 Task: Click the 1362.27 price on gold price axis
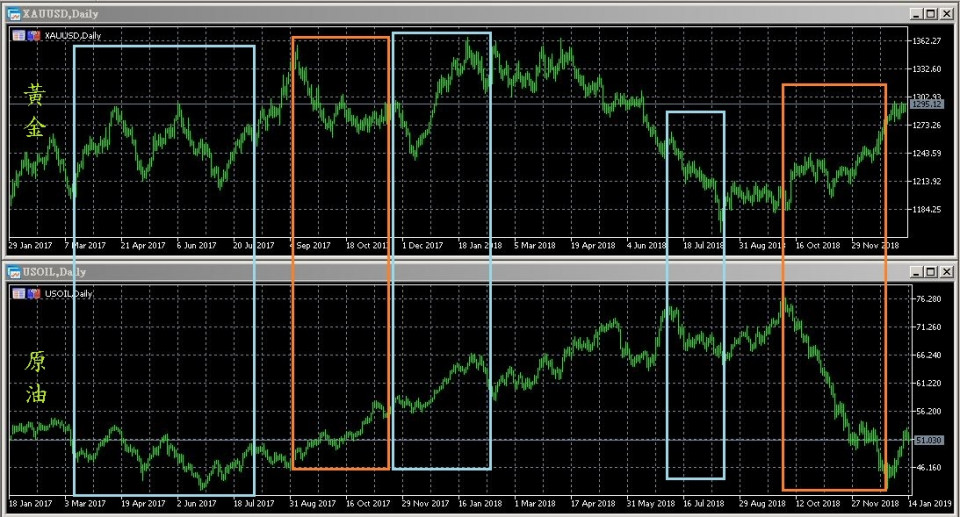pyautogui.click(x=927, y=41)
